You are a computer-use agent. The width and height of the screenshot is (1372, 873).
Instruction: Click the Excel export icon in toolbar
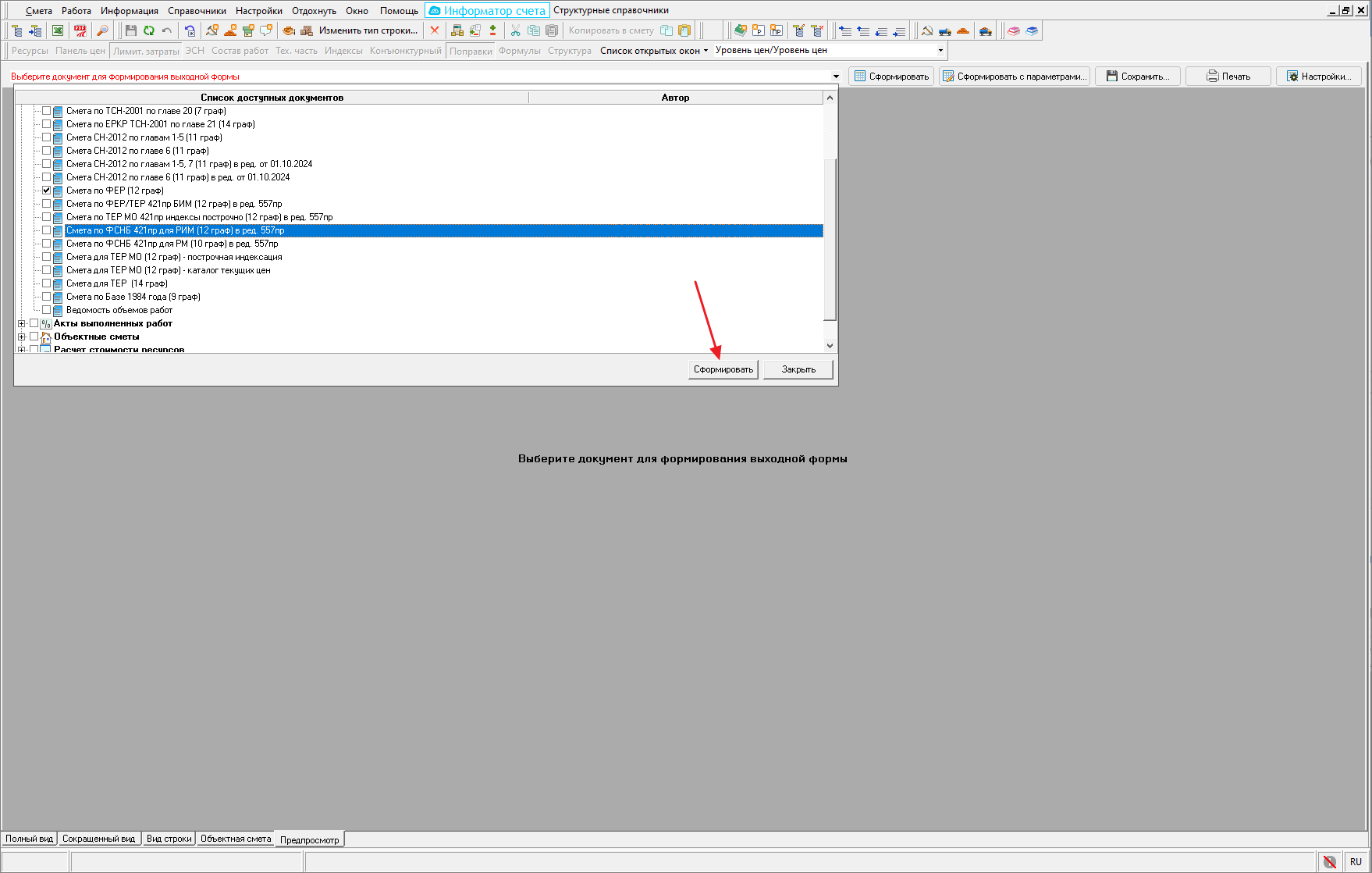[x=58, y=30]
